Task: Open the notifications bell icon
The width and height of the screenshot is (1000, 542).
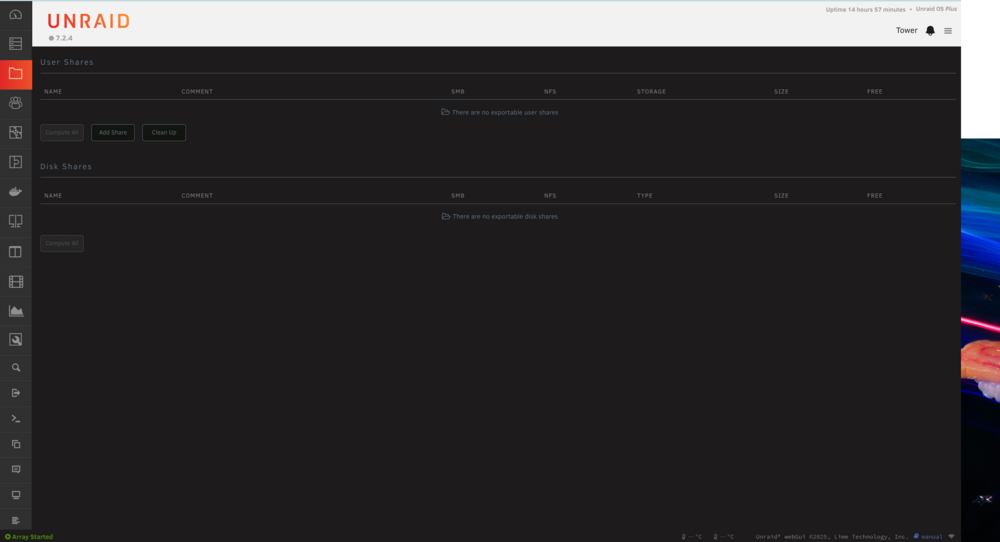Action: click(930, 31)
